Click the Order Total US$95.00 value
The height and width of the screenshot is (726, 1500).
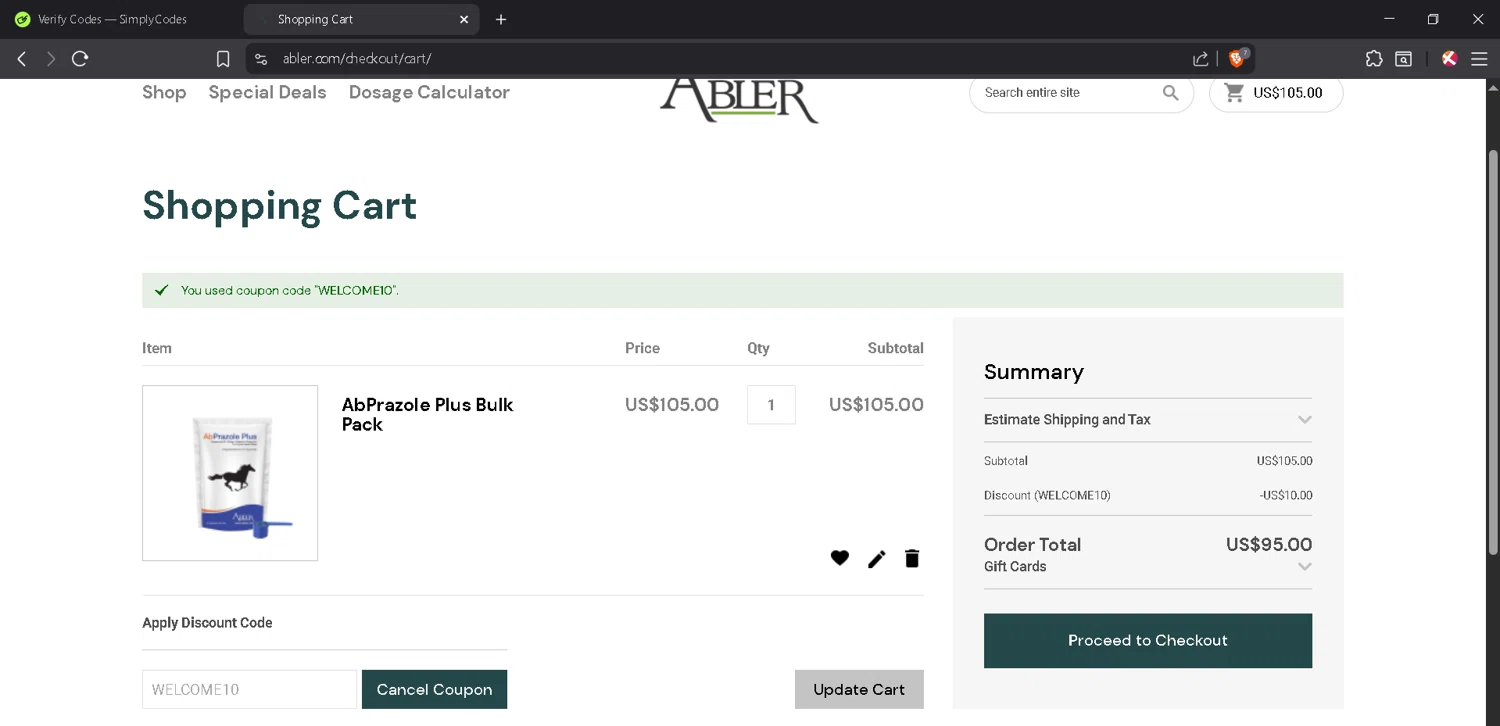coord(1269,545)
